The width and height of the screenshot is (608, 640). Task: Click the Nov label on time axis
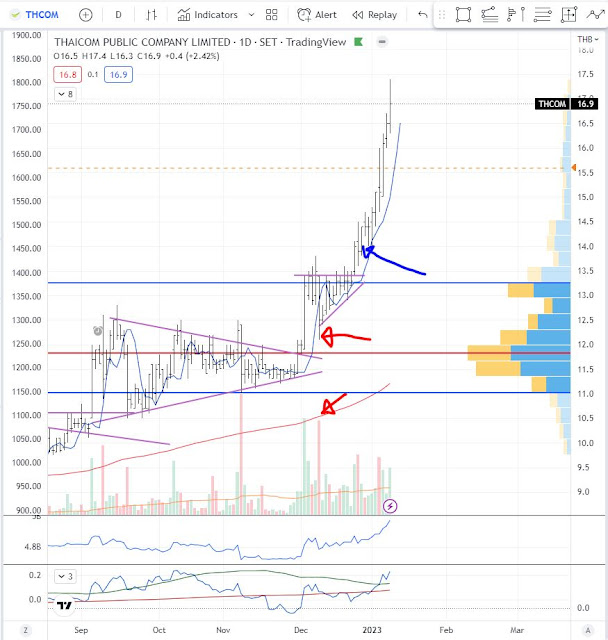point(223,630)
